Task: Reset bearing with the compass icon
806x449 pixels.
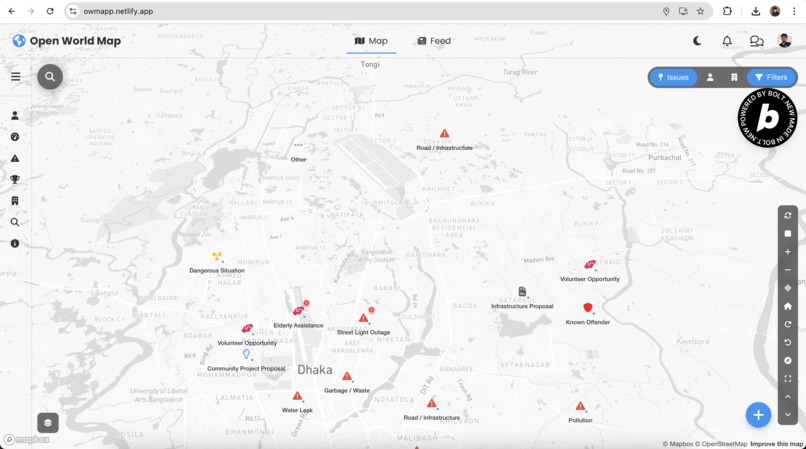Action: pos(787,361)
